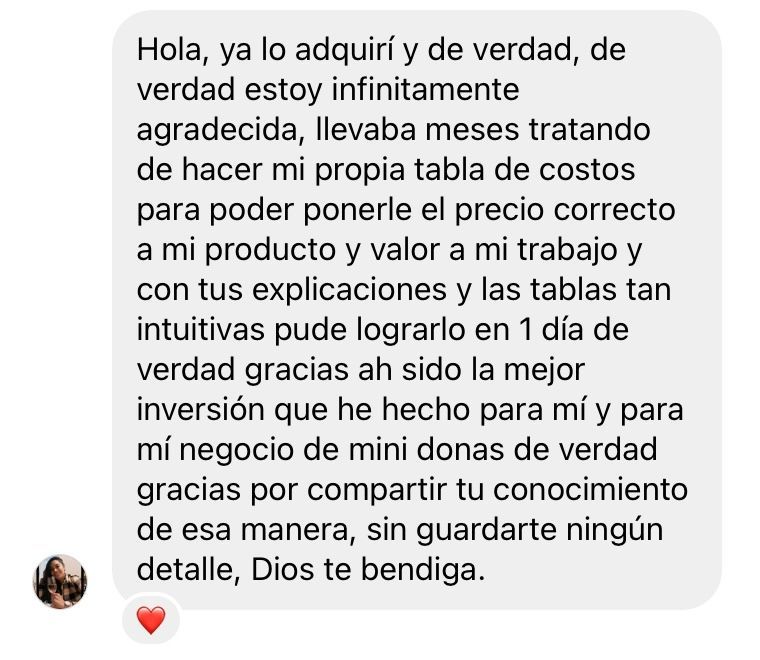Click the word "conocimiento" in message
Screen dimensions: 760x660
click(x=590, y=490)
